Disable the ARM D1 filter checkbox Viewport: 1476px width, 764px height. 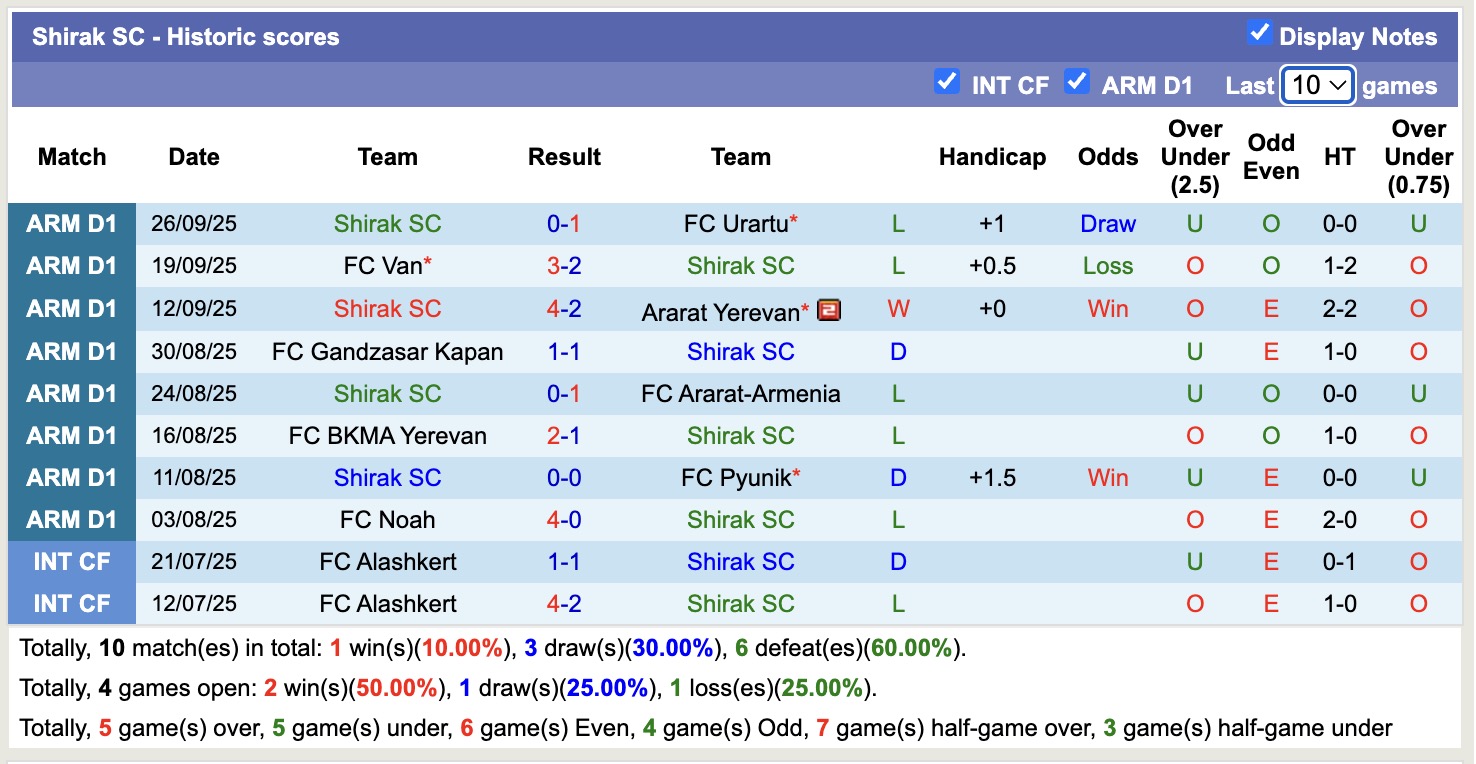[x=1077, y=82]
